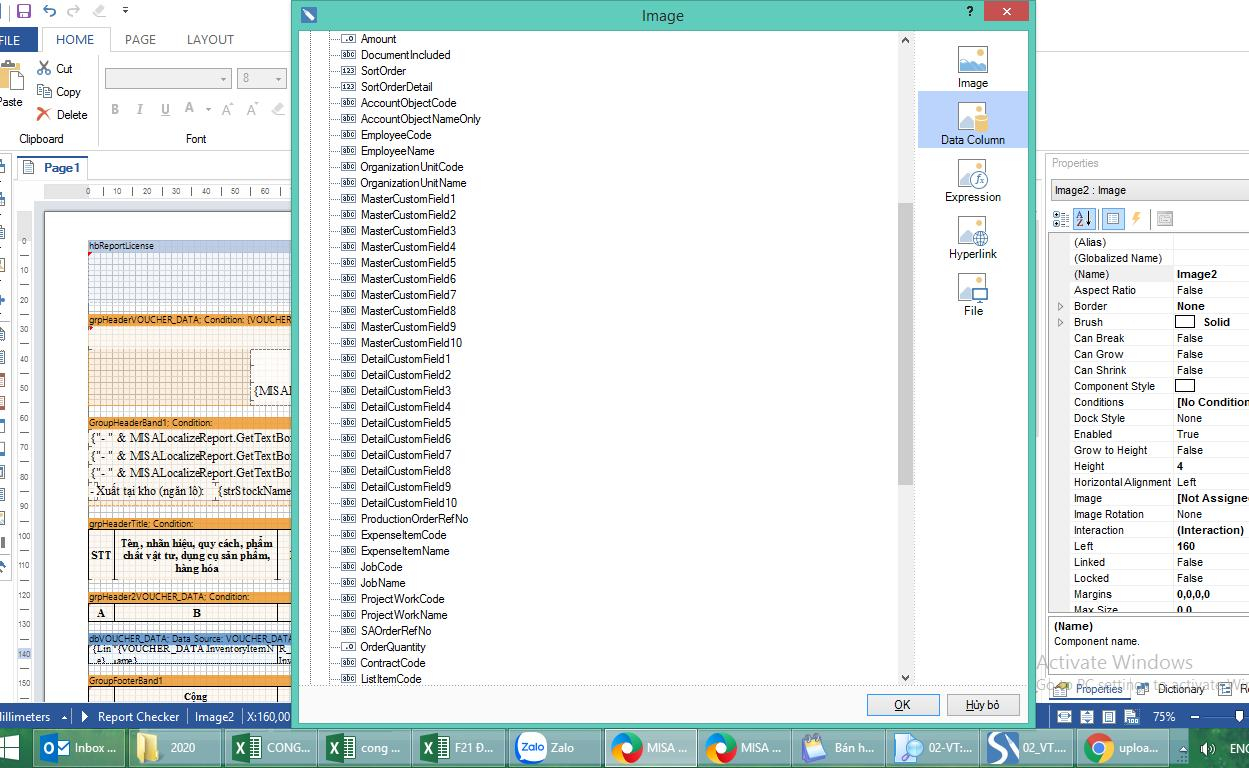The height and width of the screenshot is (768, 1249).
Task: Confirm the dialog with OK
Action: (x=902, y=705)
